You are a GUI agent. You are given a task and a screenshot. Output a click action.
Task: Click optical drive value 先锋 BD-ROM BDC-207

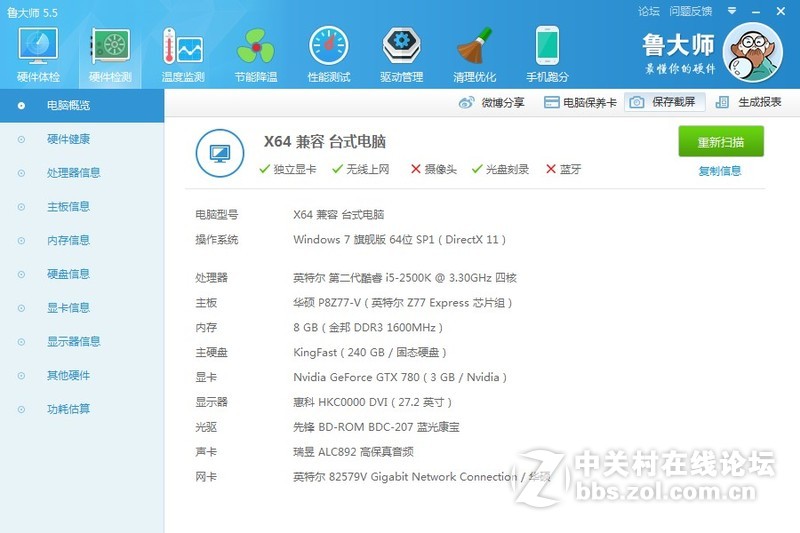pyautogui.click(x=376, y=427)
